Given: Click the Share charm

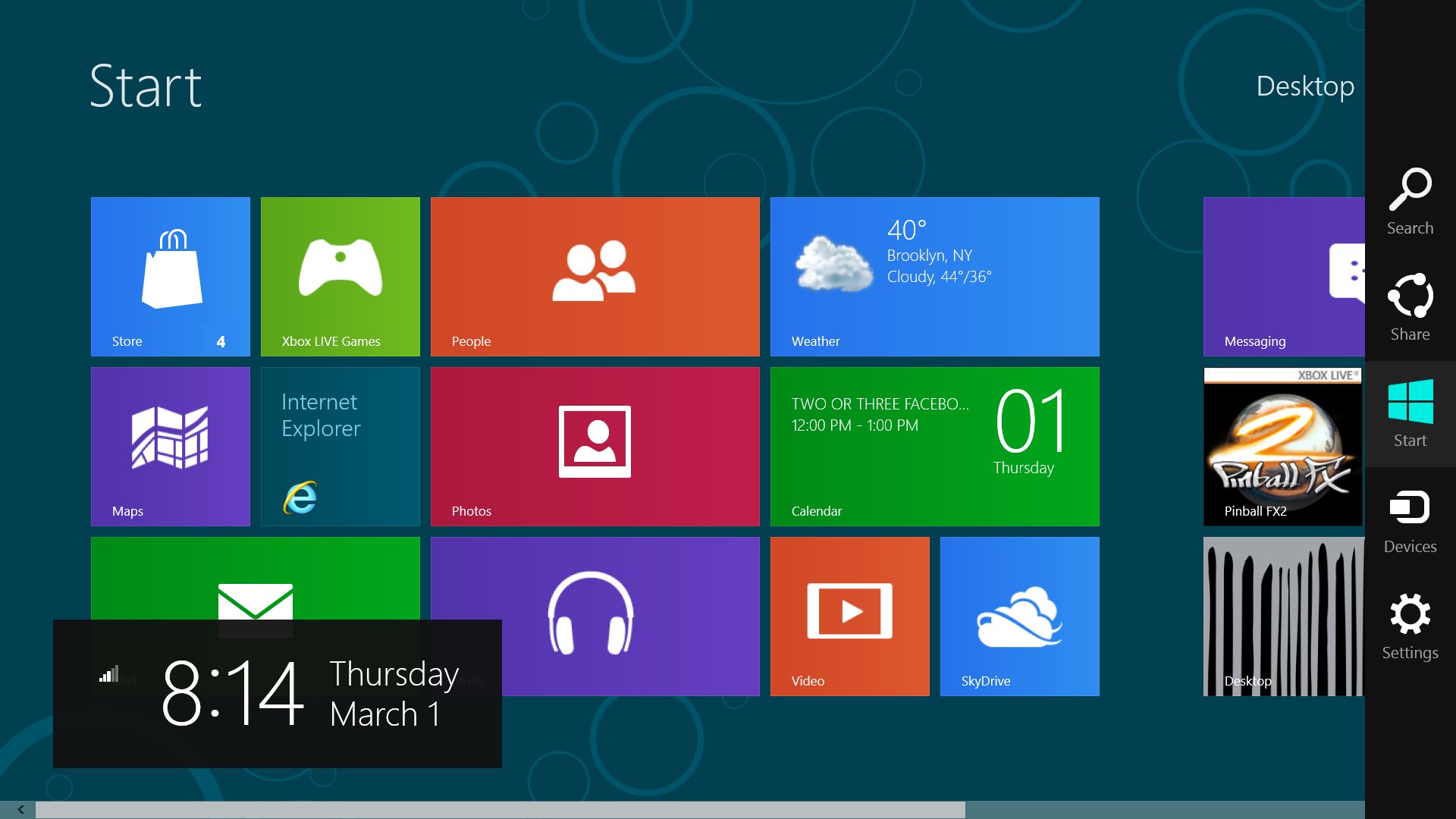Looking at the screenshot, I should coord(1410,308).
